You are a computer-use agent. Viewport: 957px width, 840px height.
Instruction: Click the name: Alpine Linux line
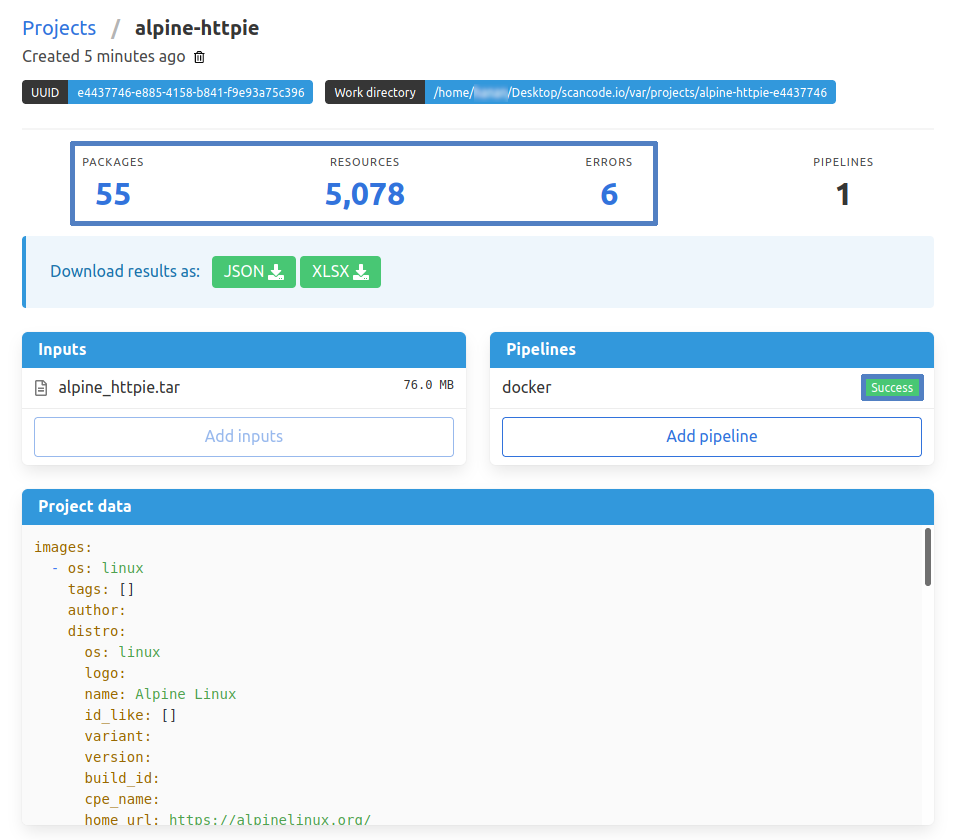(161, 694)
